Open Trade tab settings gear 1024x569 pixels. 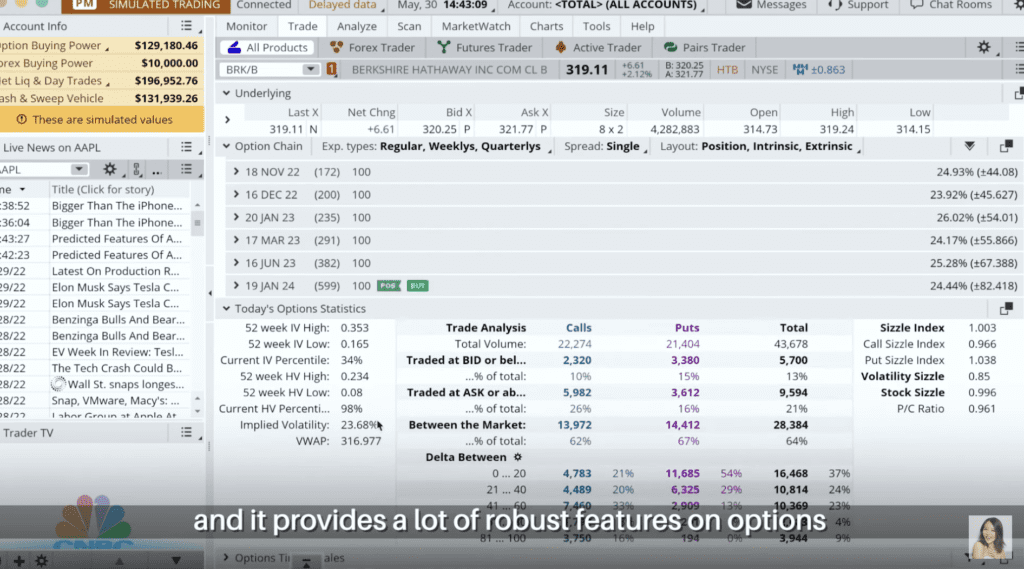tap(984, 47)
